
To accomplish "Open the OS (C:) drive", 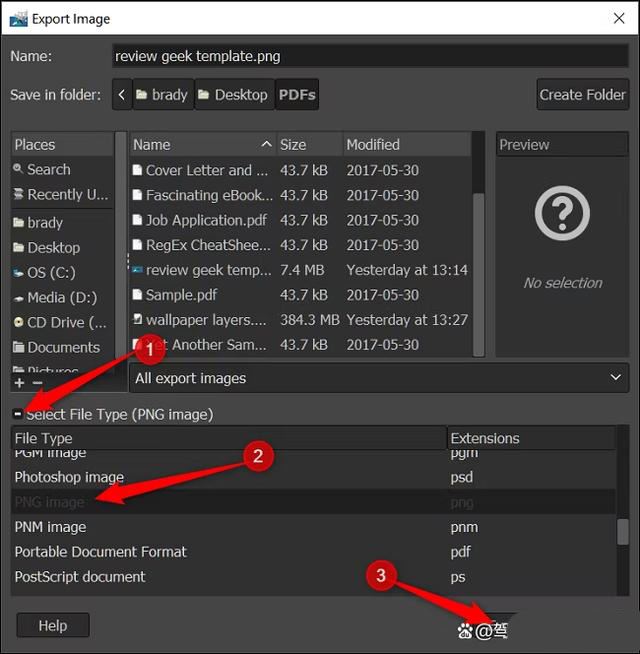I will coord(50,272).
